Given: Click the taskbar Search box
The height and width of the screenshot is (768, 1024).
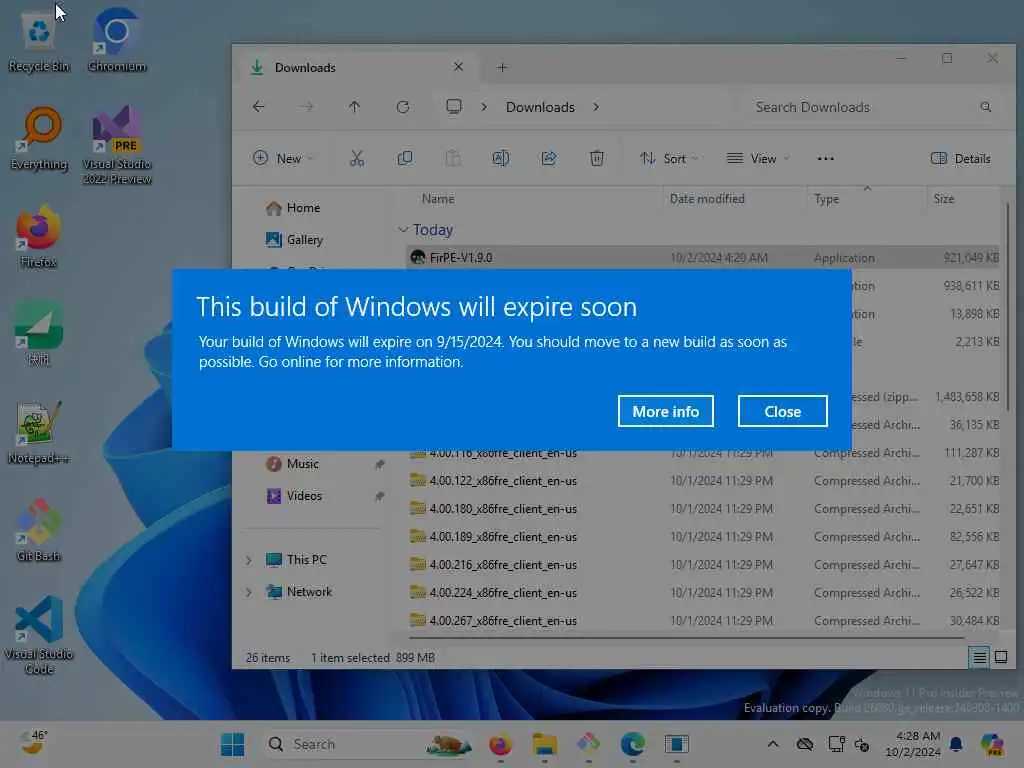Looking at the screenshot, I should click(368, 744).
